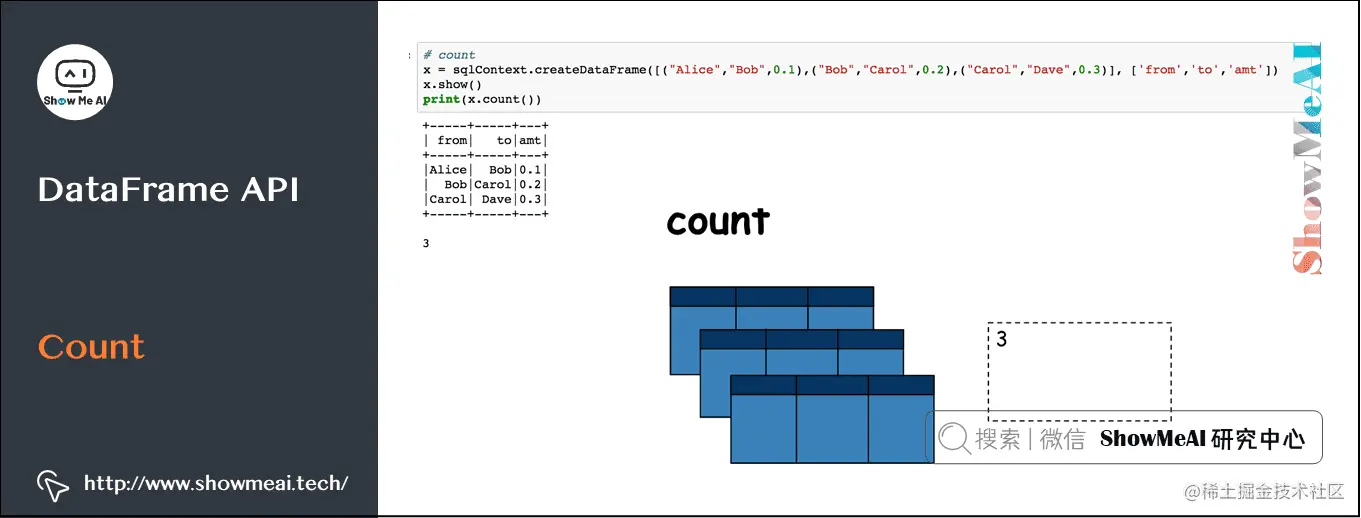
Task: Click the "0.1" amount cell
Action: (x=529, y=170)
